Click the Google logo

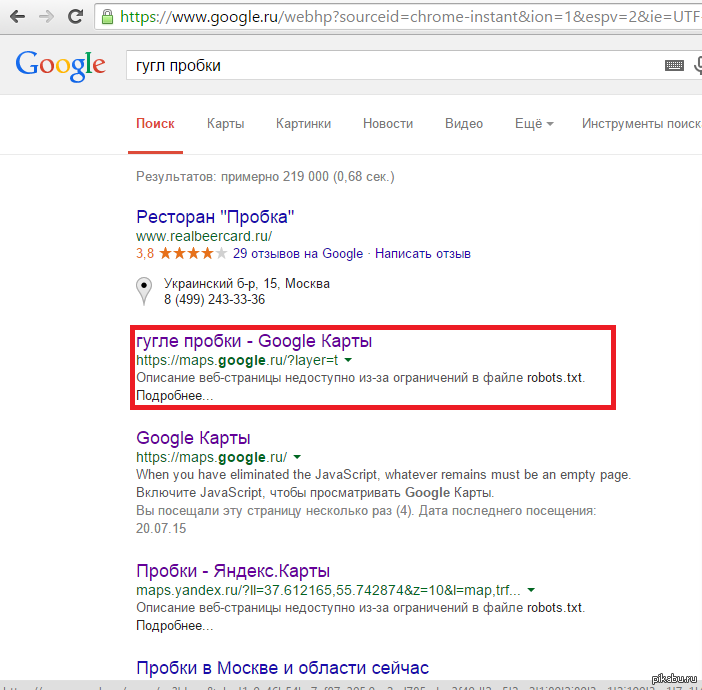(x=60, y=65)
